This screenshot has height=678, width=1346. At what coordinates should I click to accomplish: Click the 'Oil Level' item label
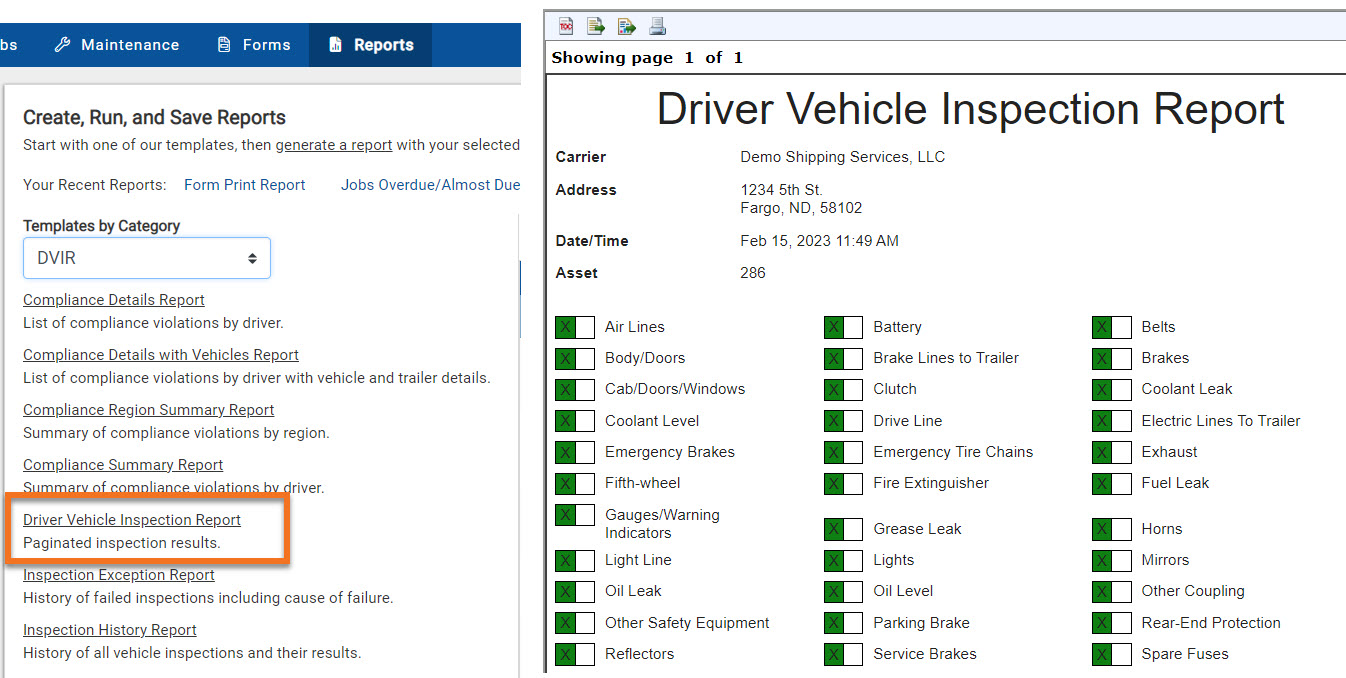tap(903, 591)
